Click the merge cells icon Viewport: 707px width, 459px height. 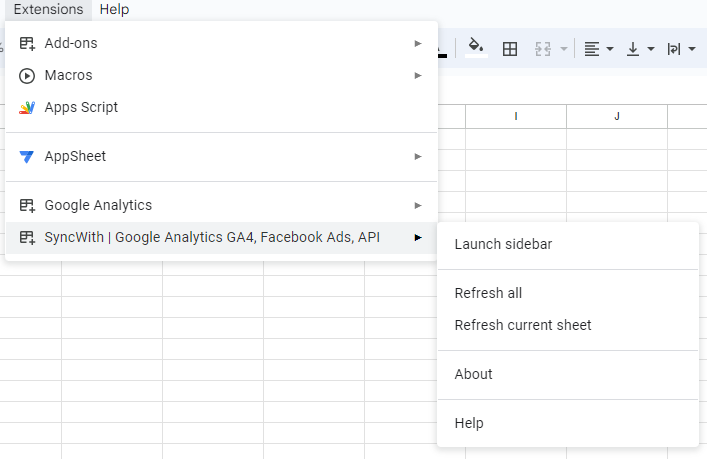[x=544, y=49]
